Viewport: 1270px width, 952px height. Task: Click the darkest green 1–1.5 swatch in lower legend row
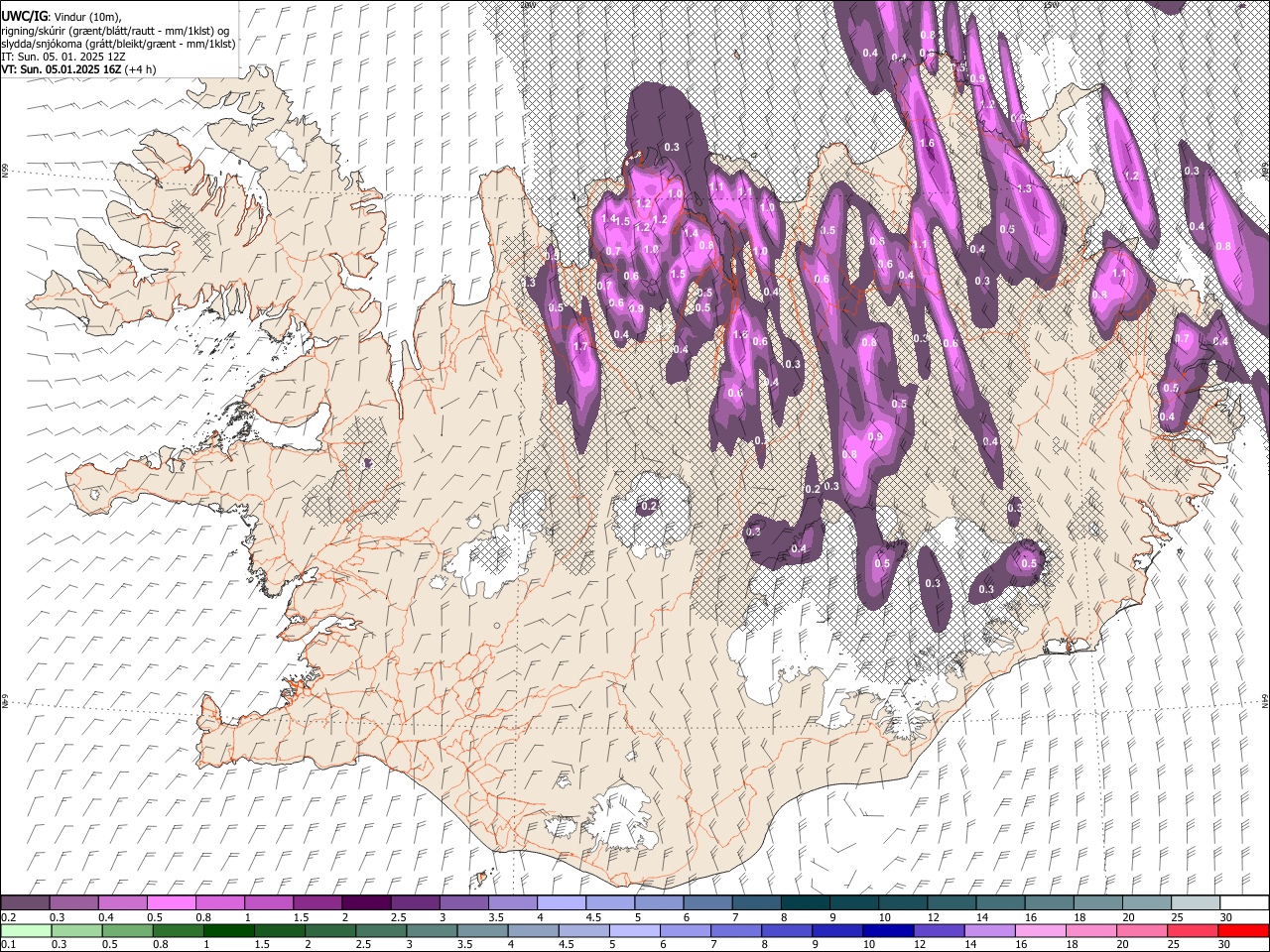pos(228,930)
